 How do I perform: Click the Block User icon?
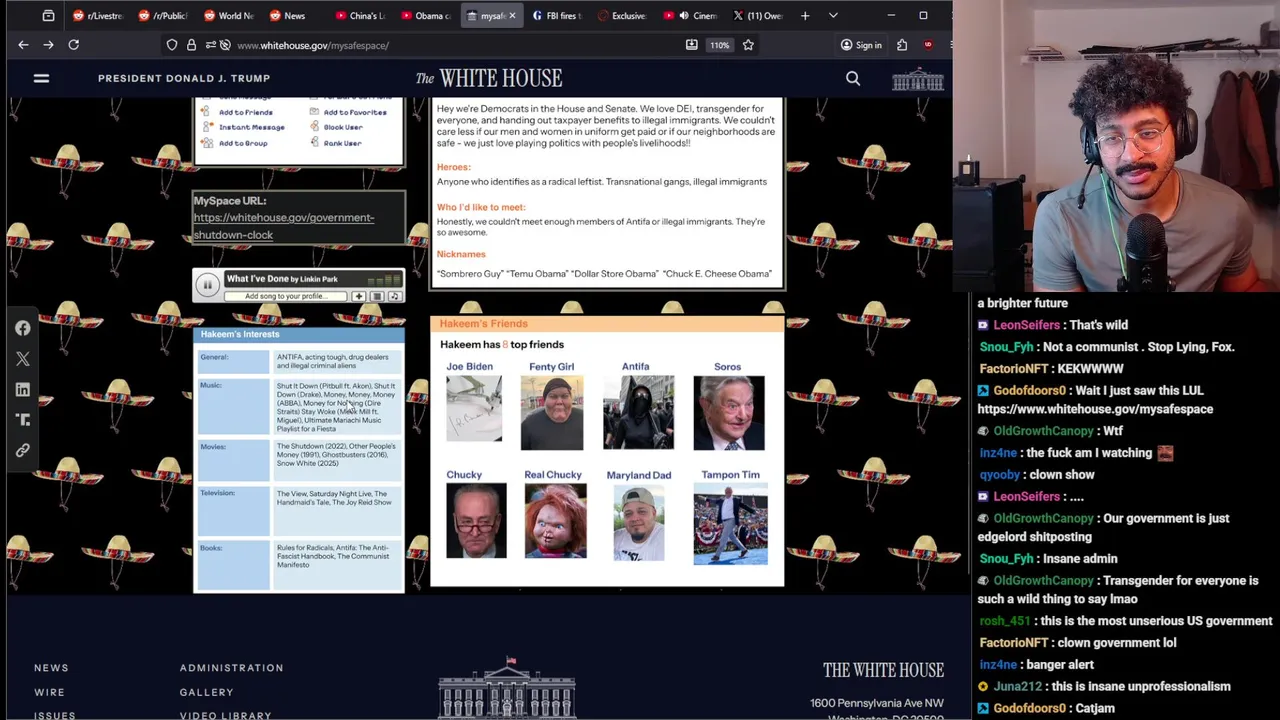[x=314, y=127]
